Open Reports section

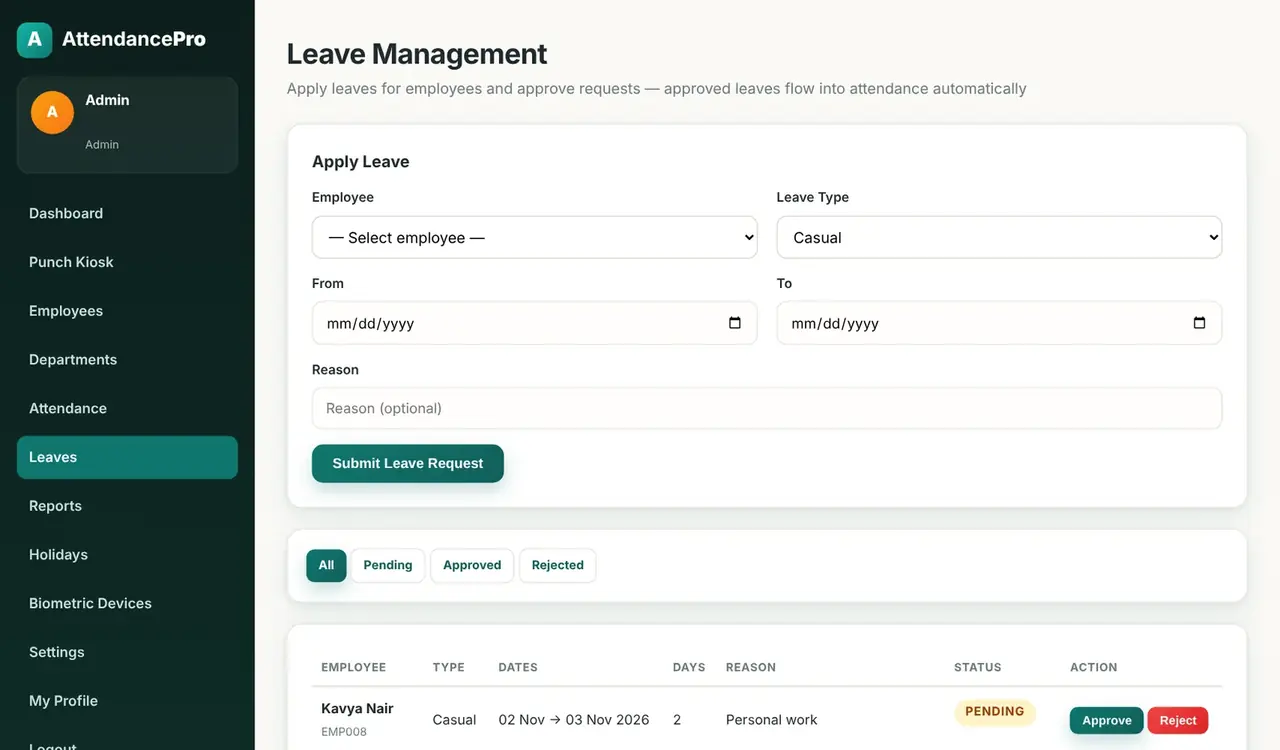127,506
